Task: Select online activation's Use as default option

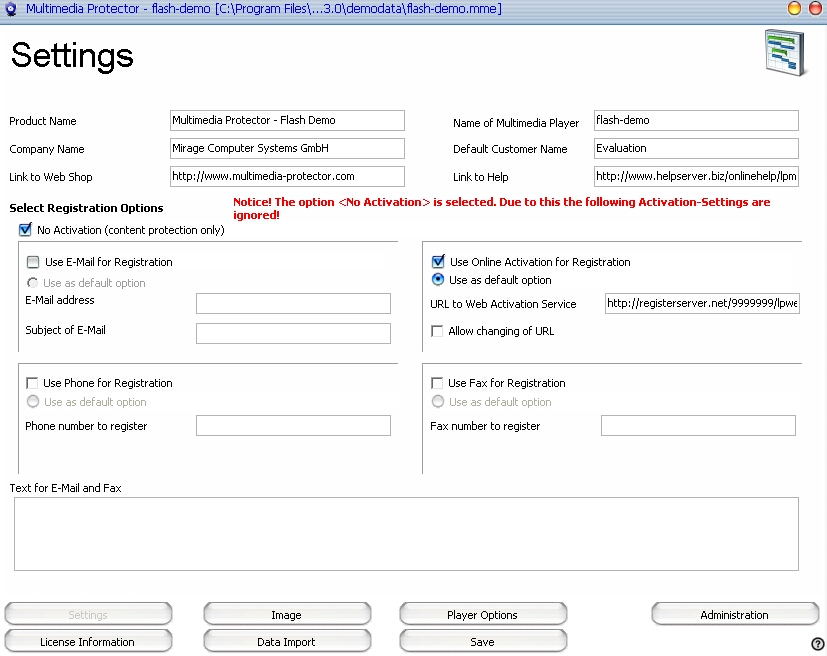Action: [x=438, y=280]
